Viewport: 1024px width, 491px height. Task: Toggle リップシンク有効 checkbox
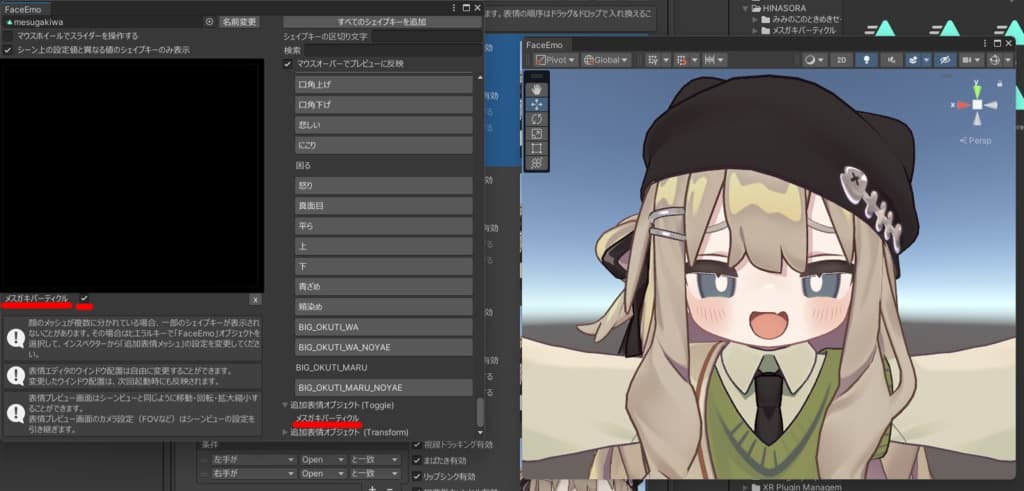point(417,476)
